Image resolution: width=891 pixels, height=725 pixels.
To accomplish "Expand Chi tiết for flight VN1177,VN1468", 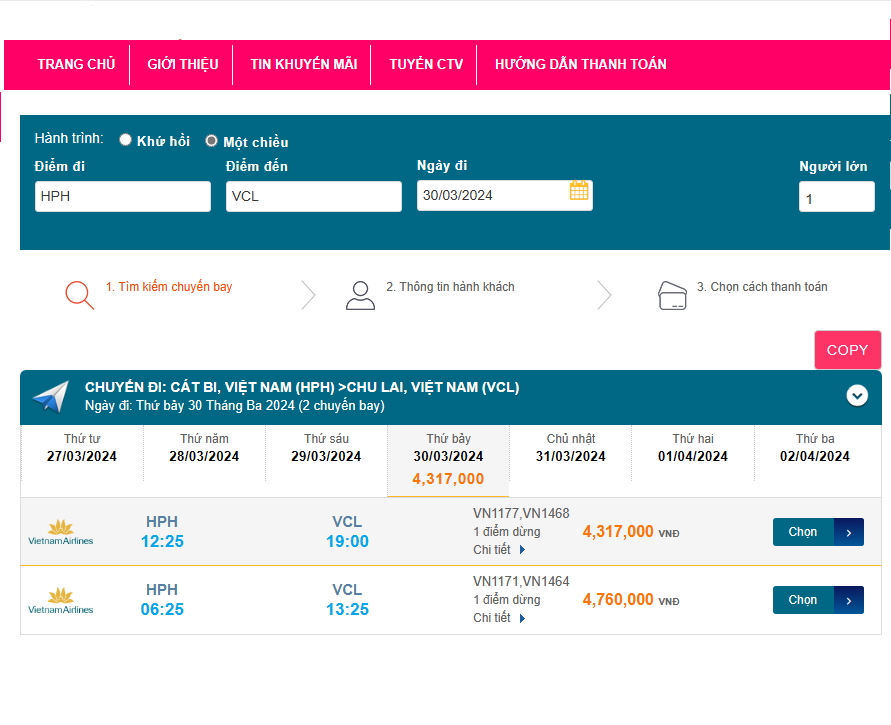I will 499,550.
